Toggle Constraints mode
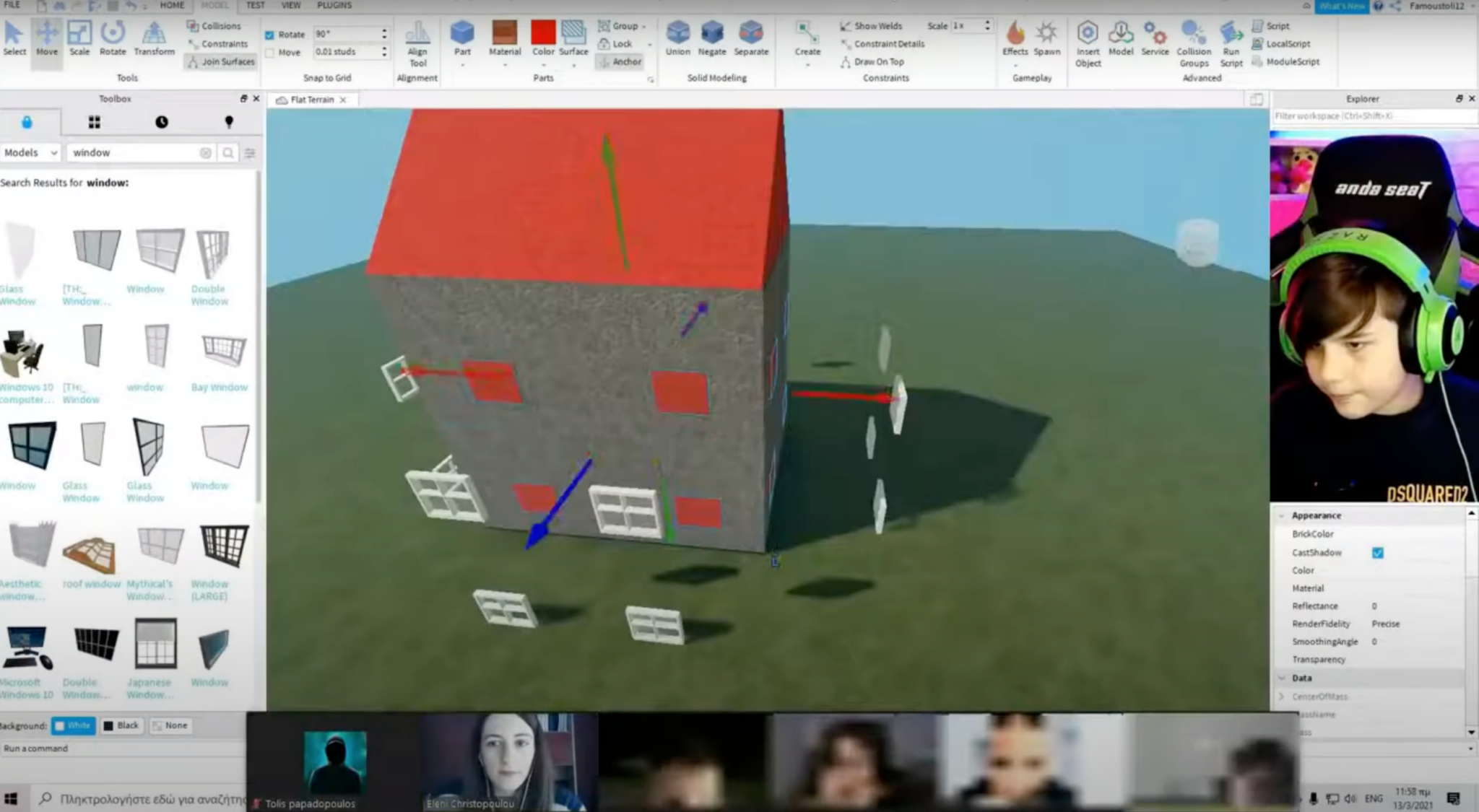 pyautogui.click(x=217, y=44)
